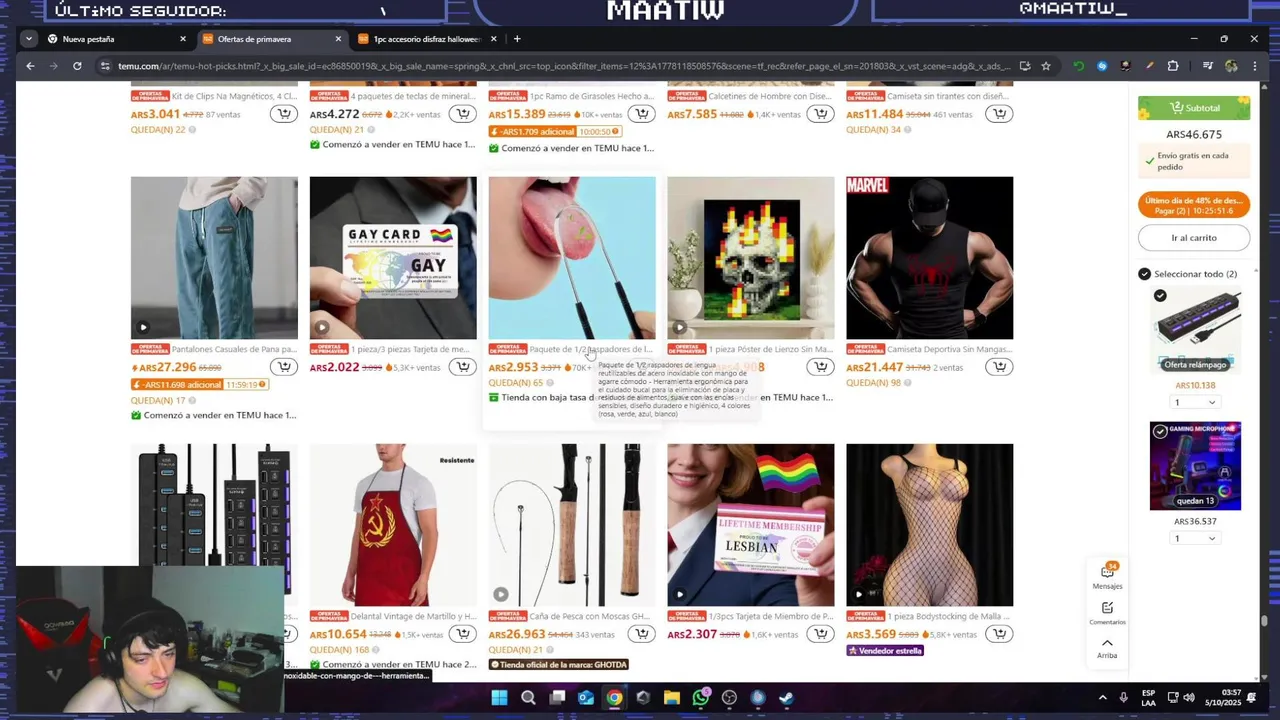The height and width of the screenshot is (720, 1280).
Task: Add Caña de Pesca con Moscas to cart
Action: (x=642, y=634)
